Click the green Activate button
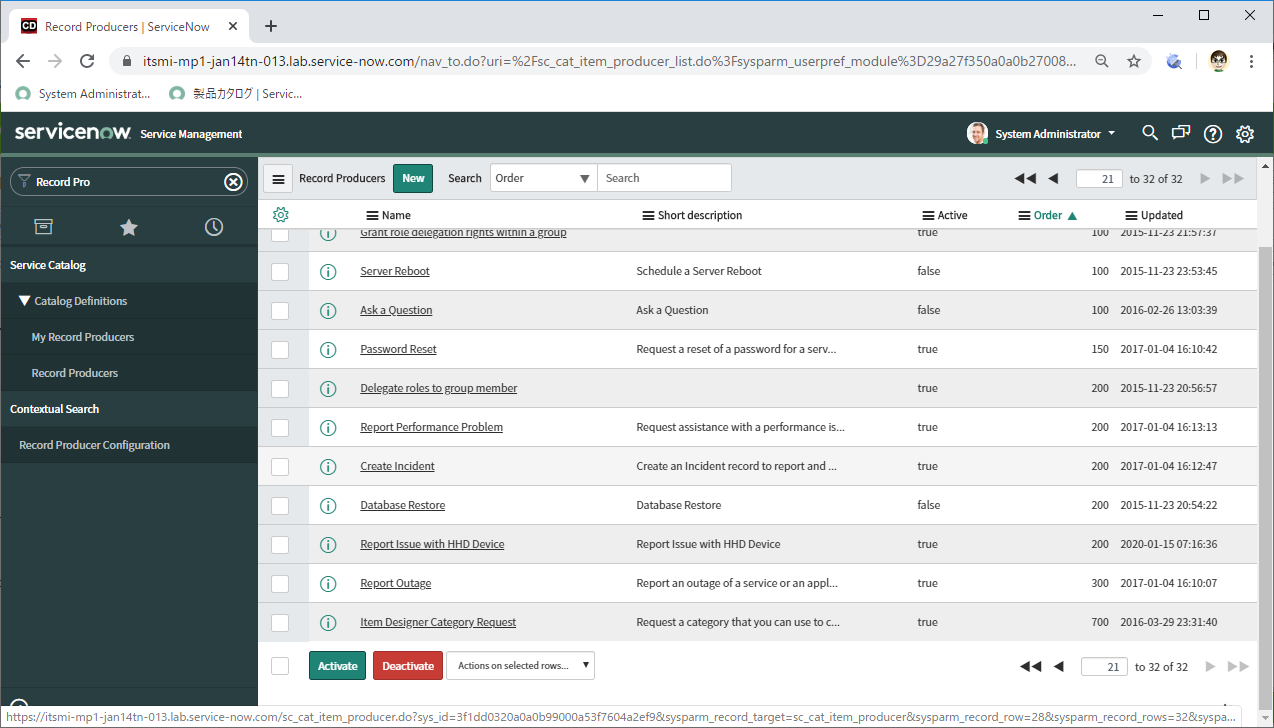Image resolution: width=1274 pixels, height=728 pixels. [338, 666]
